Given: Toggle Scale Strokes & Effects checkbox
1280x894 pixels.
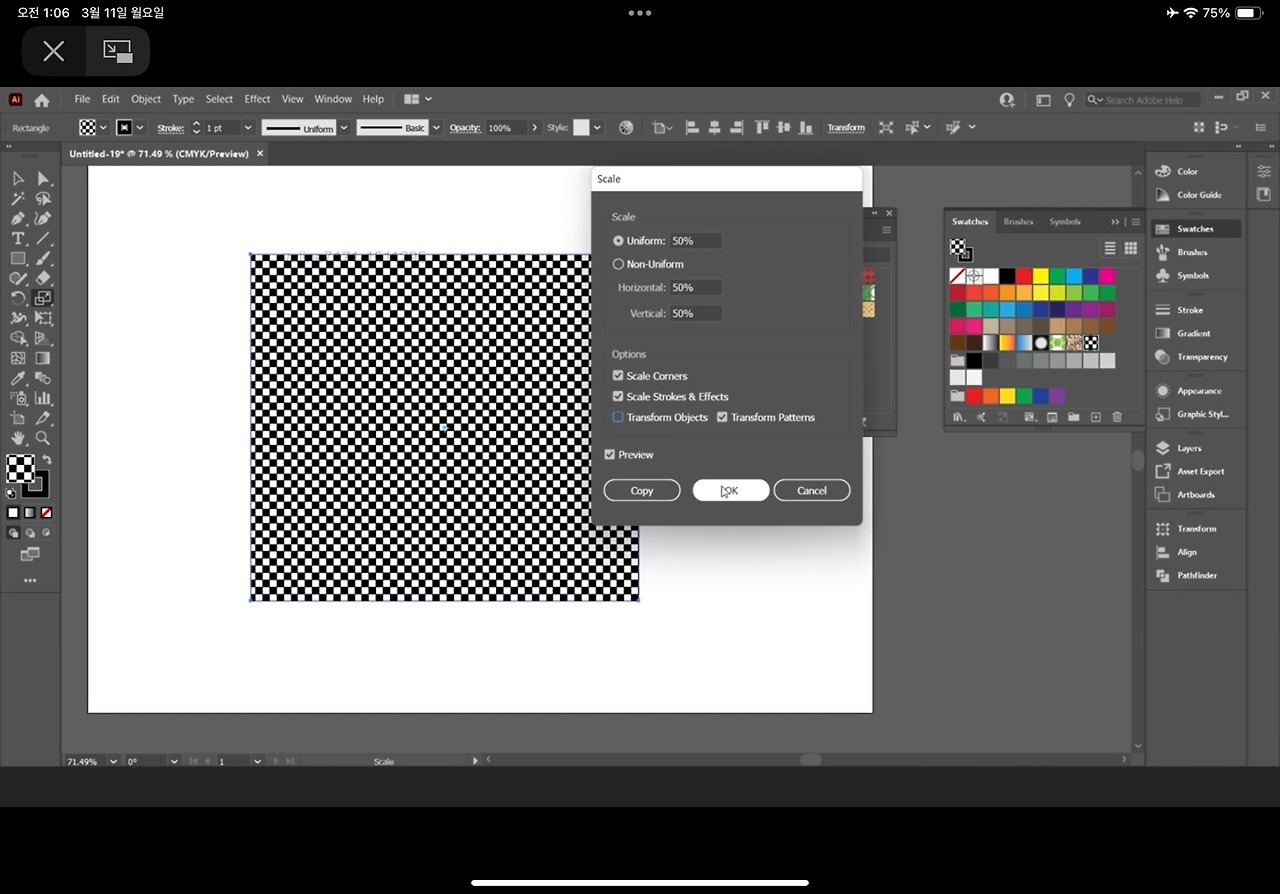Looking at the screenshot, I should click(x=618, y=397).
